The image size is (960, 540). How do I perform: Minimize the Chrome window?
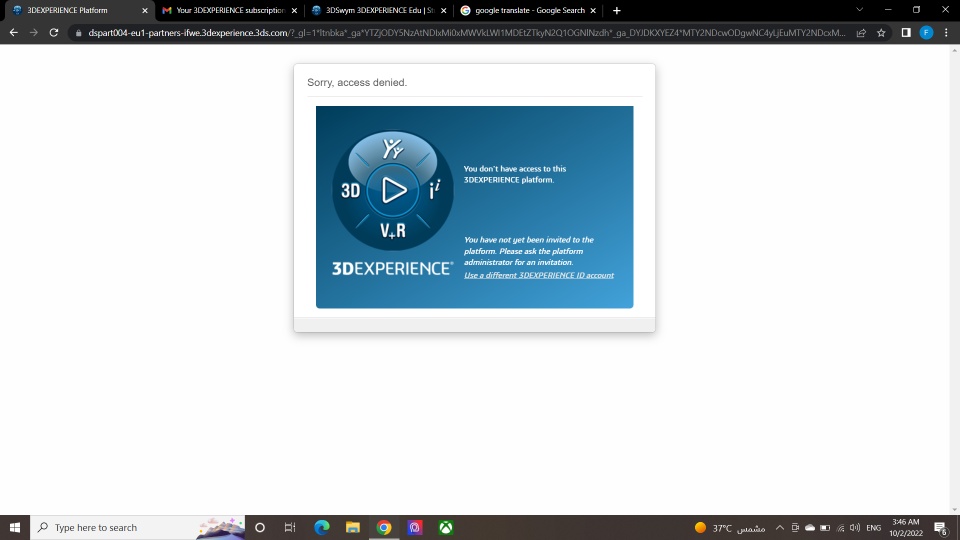(888, 10)
